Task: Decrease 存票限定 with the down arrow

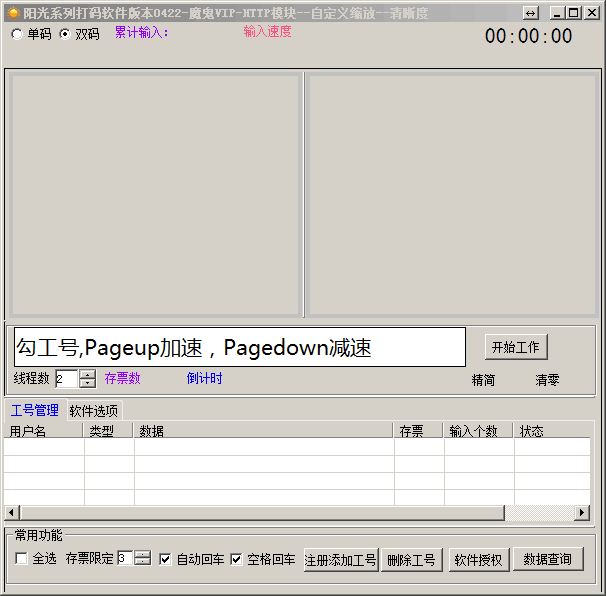Action: pyautogui.click(x=143, y=561)
